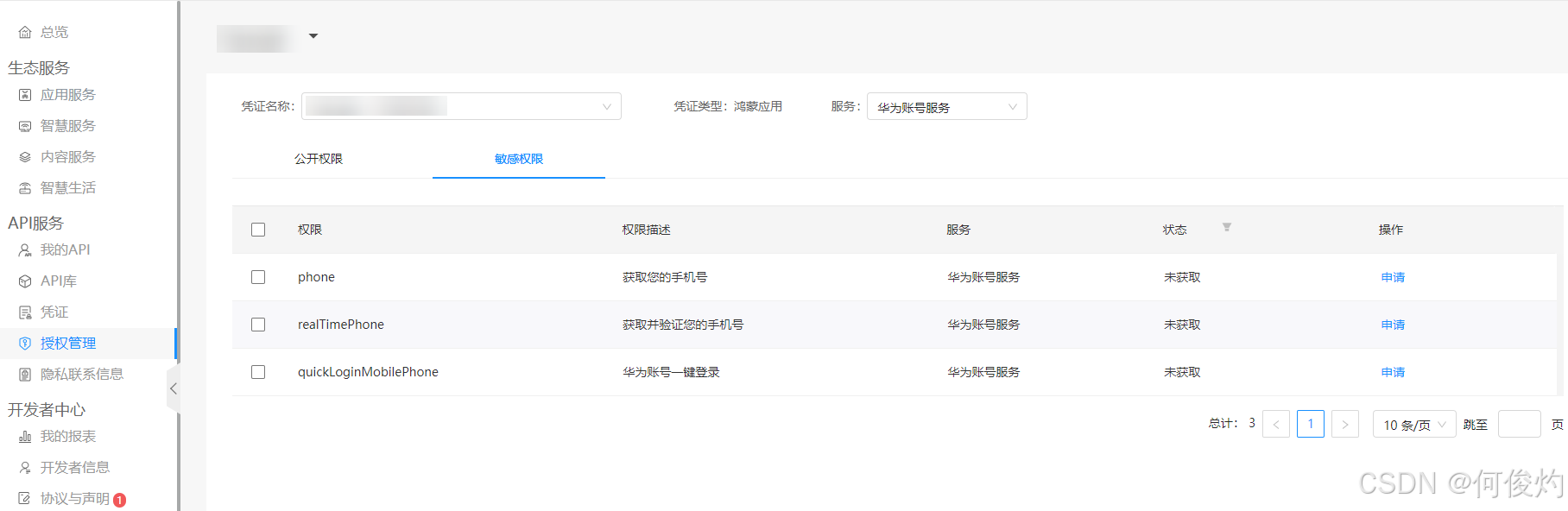
Task: Open 我的API in the sidebar
Action: coord(66,250)
